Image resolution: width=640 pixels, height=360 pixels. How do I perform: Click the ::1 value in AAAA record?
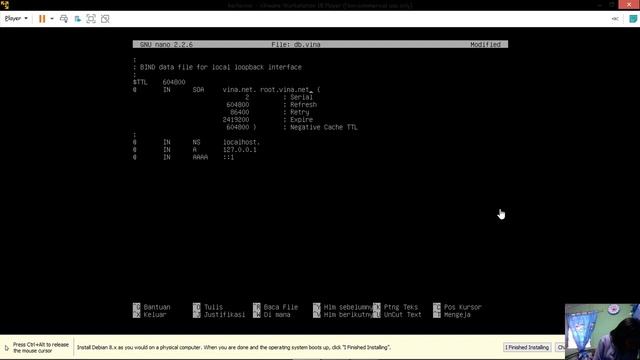click(229, 157)
